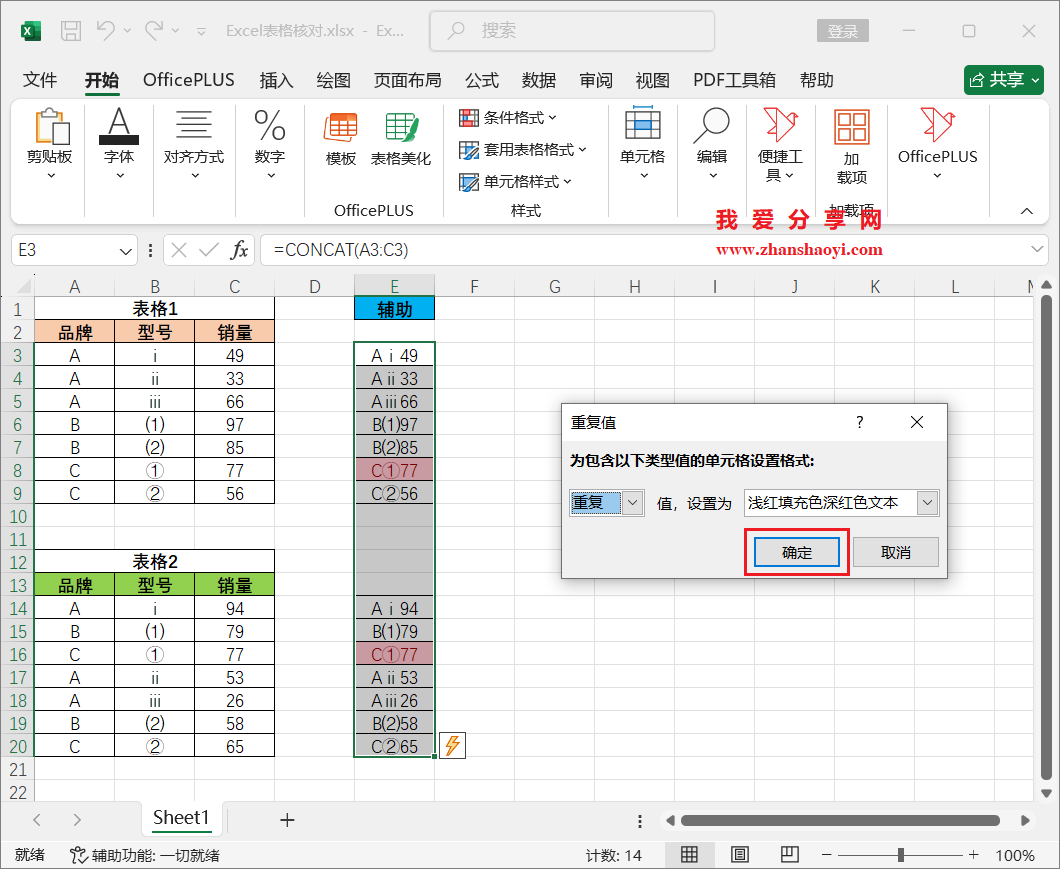The width and height of the screenshot is (1060, 869).
Task: Click the Table Beautify (表格美化) icon
Action: [x=401, y=139]
